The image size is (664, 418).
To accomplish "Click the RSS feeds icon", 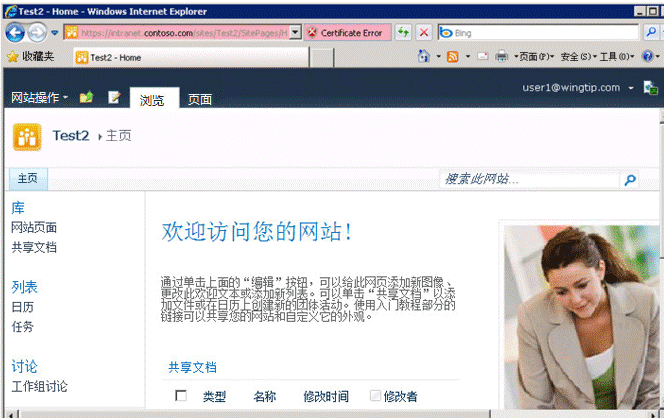I will [x=453, y=56].
